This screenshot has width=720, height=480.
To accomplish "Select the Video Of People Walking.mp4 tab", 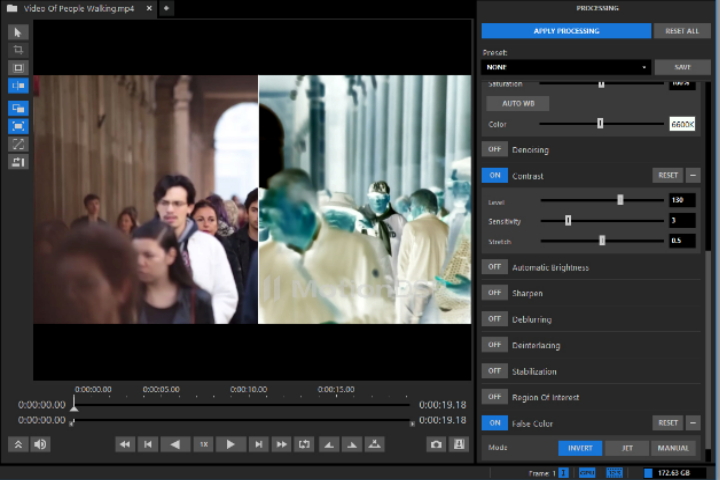I will [x=79, y=8].
